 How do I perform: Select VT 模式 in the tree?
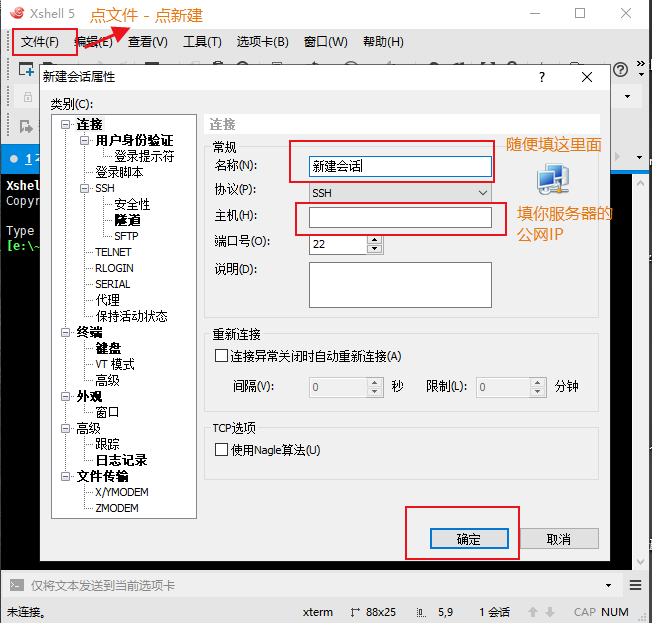pyautogui.click(x=114, y=364)
